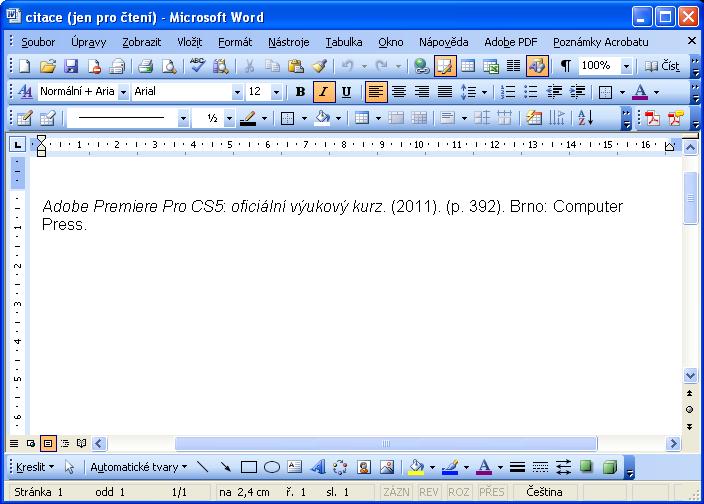Run spelling and grammar check
The width and height of the screenshot is (704, 504).
point(197,66)
